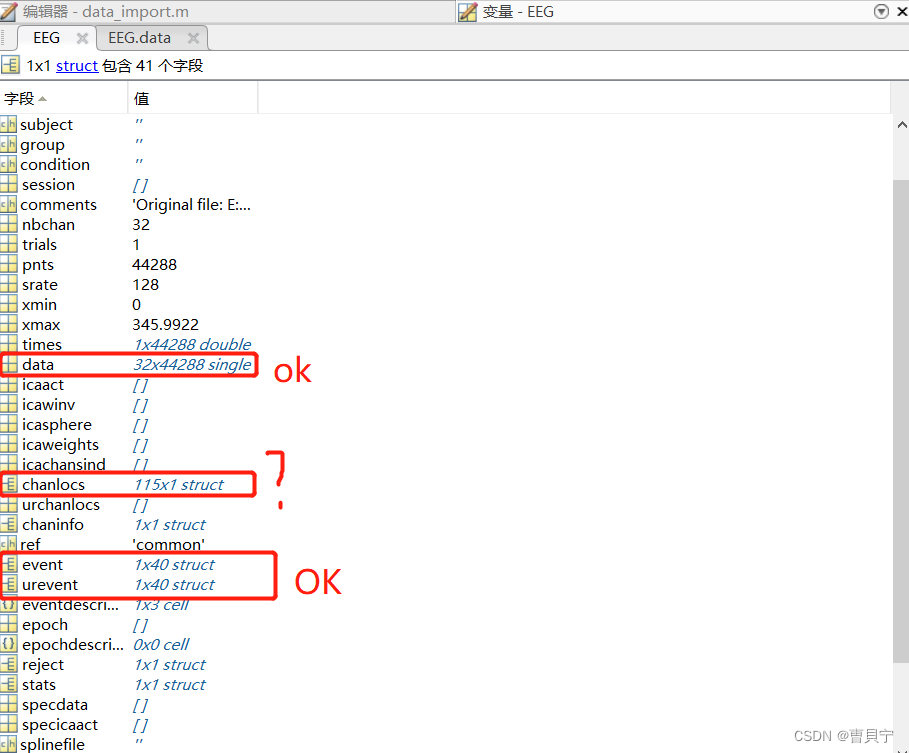Click the trials field matrix icon
This screenshot has width=909, height=753.
pyautogui.click(x=8, y=245)
